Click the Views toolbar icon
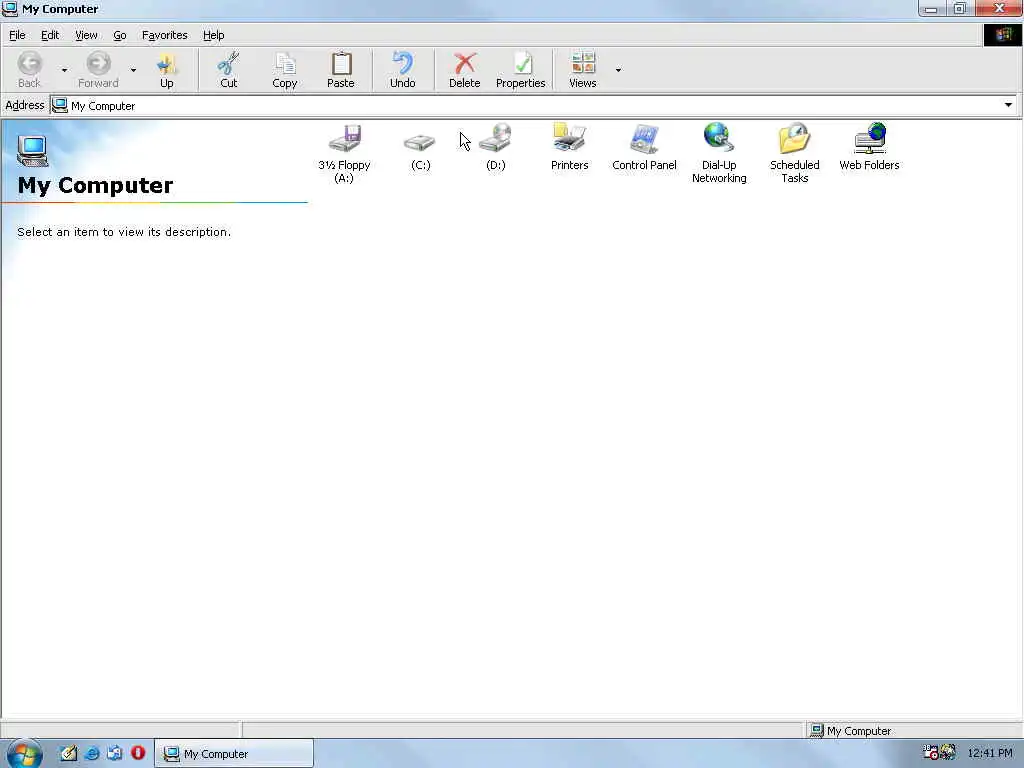The width and height of the screenshot is (1024, 768). click(583, 70)
